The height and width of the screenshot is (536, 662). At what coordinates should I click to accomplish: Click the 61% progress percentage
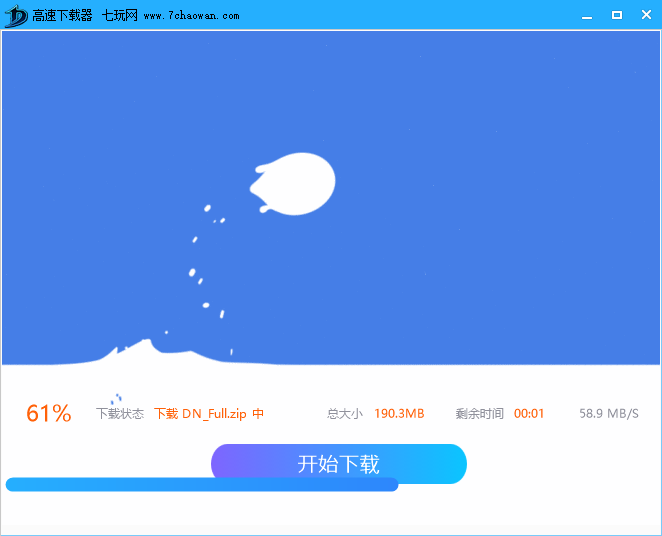(48, 414)
